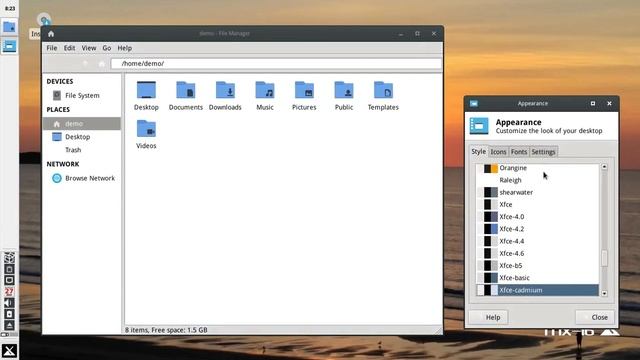The height and width of the screenshot is (360, 640).
Task: Select the Xfce-4.4 theme
Action: pos(537,241)
